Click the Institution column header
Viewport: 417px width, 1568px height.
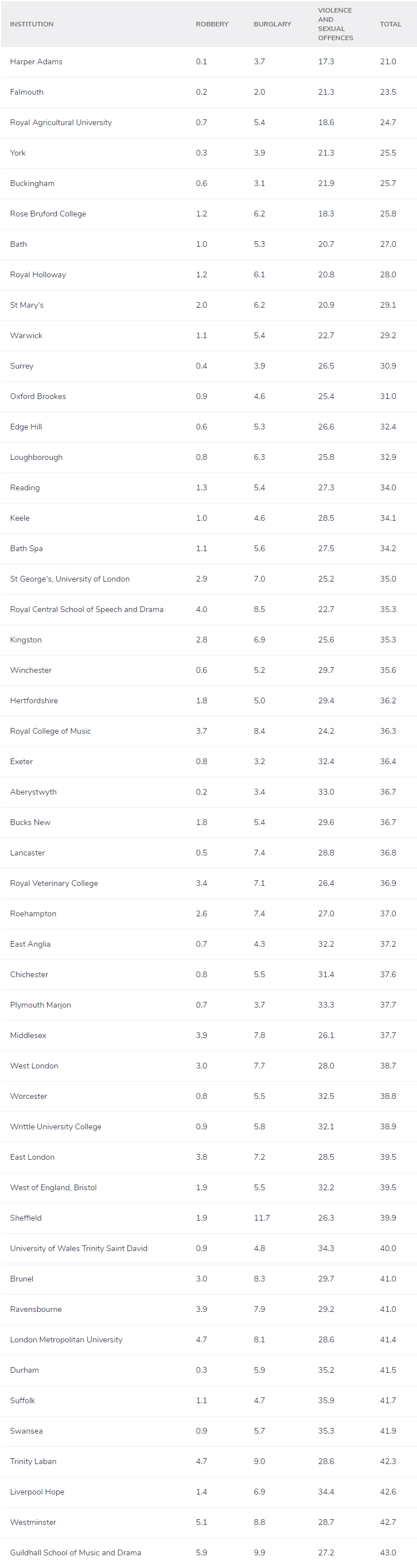(x=32, y=24)
